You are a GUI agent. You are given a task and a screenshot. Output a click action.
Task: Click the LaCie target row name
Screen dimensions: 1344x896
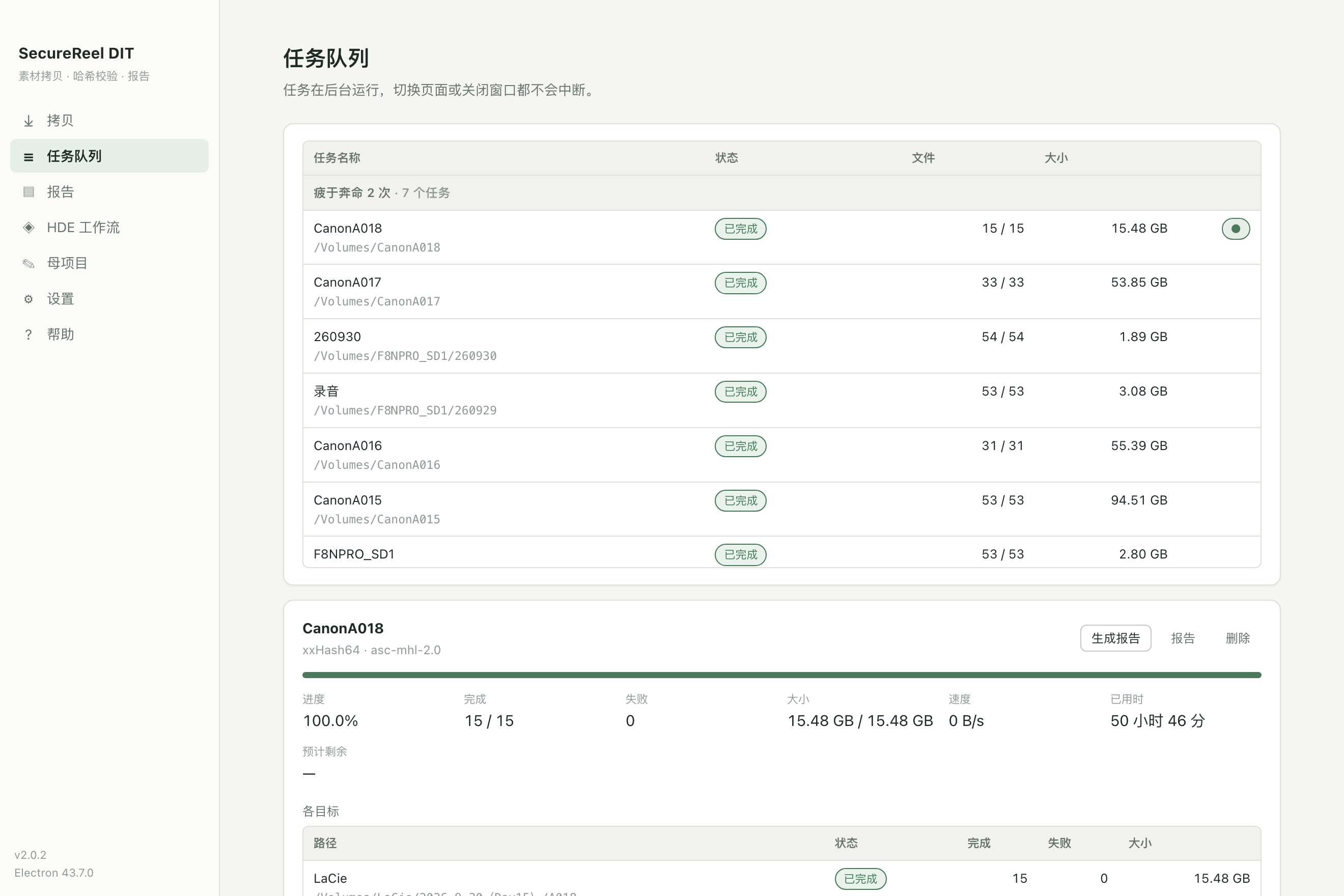(330, 878)
